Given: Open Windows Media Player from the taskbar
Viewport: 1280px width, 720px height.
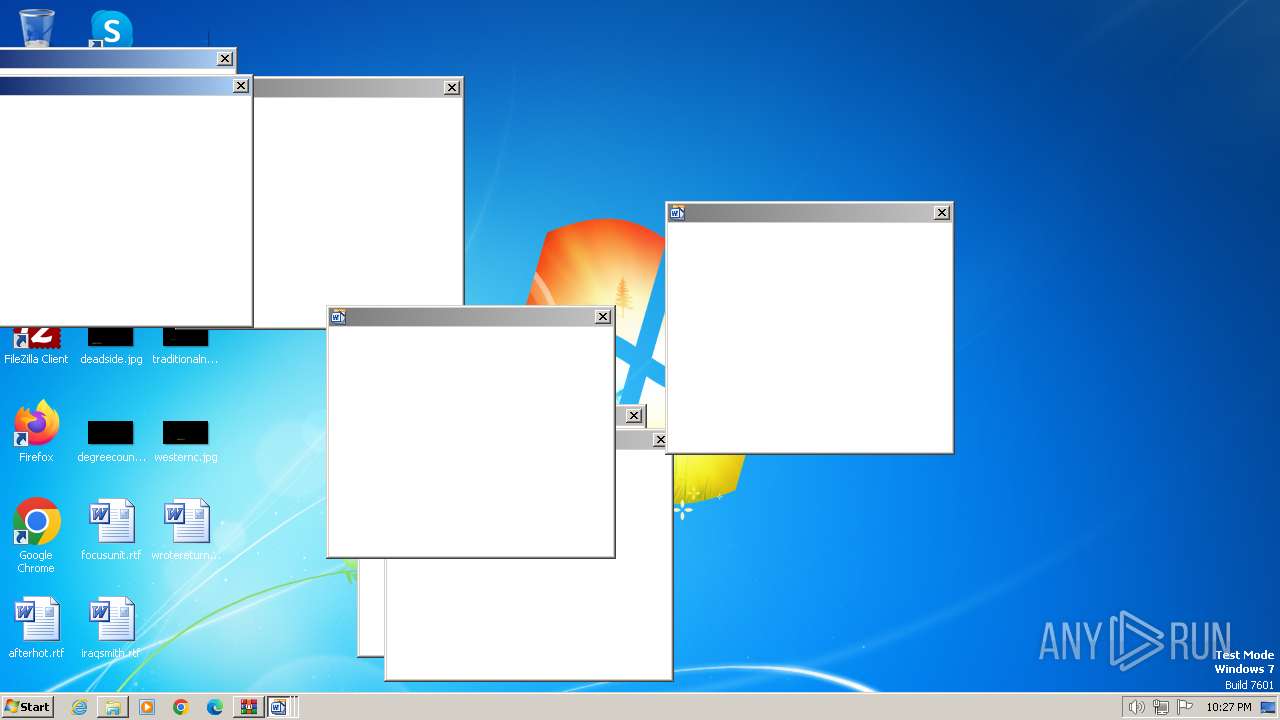Looking at the screenshot, I should coord(147,707).
